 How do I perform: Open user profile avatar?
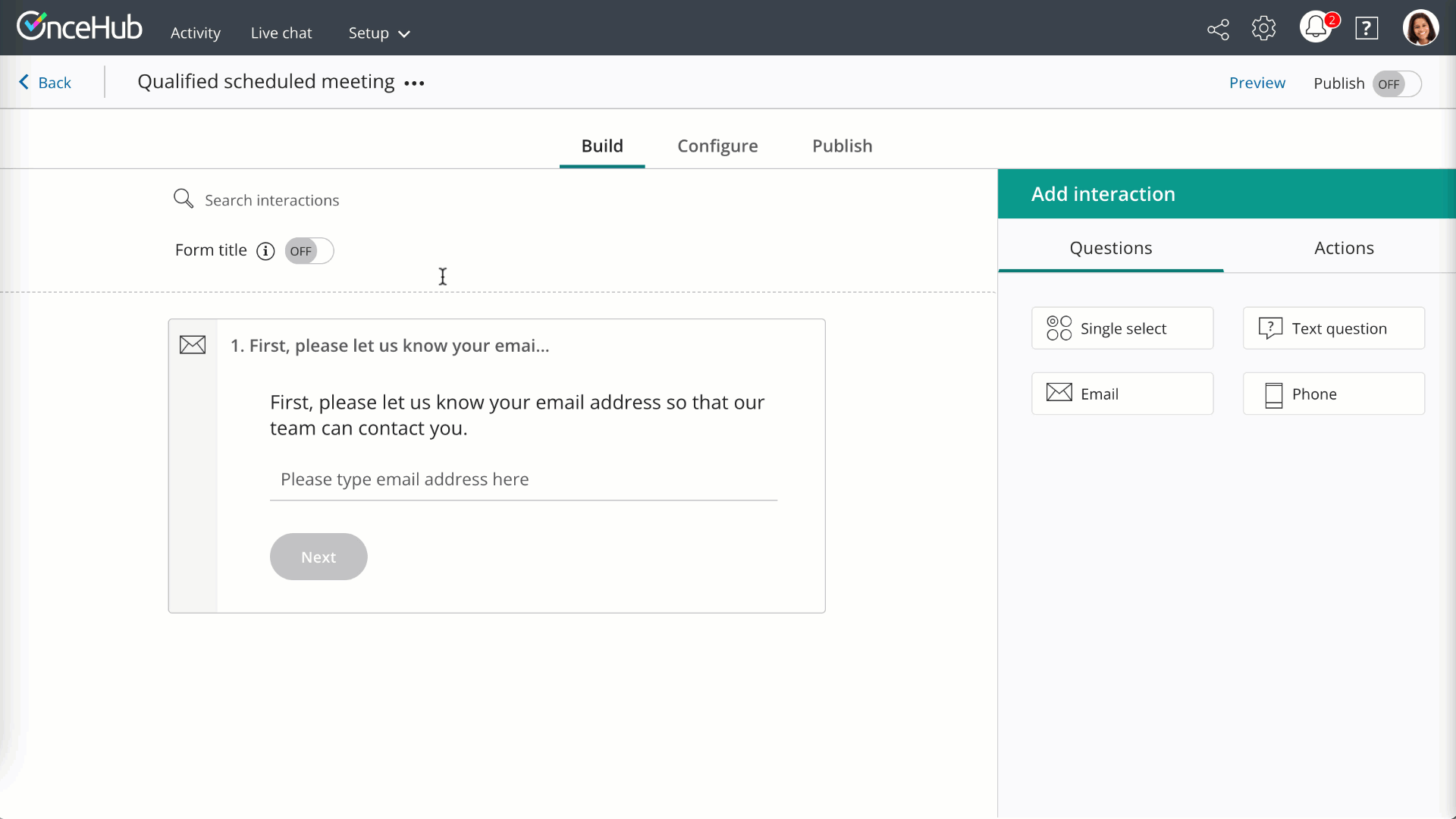pyautogui.click(x=1420, y=28)
